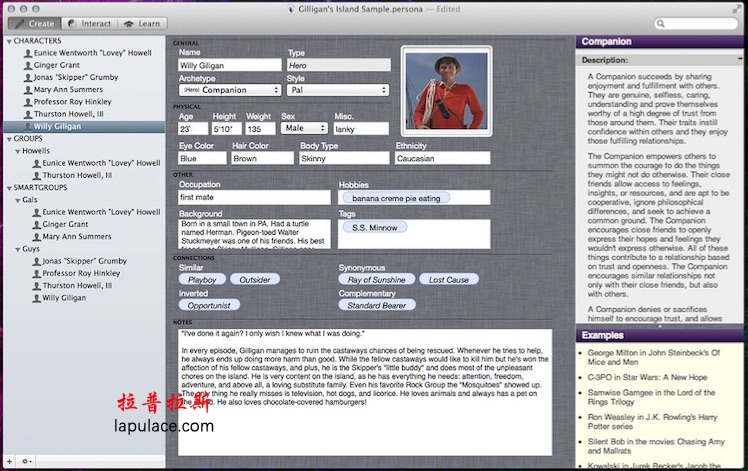Viewport: 748px width, 471px height.
Task: Select Thurston Howell, III under Guys
Action: point(77,285)
